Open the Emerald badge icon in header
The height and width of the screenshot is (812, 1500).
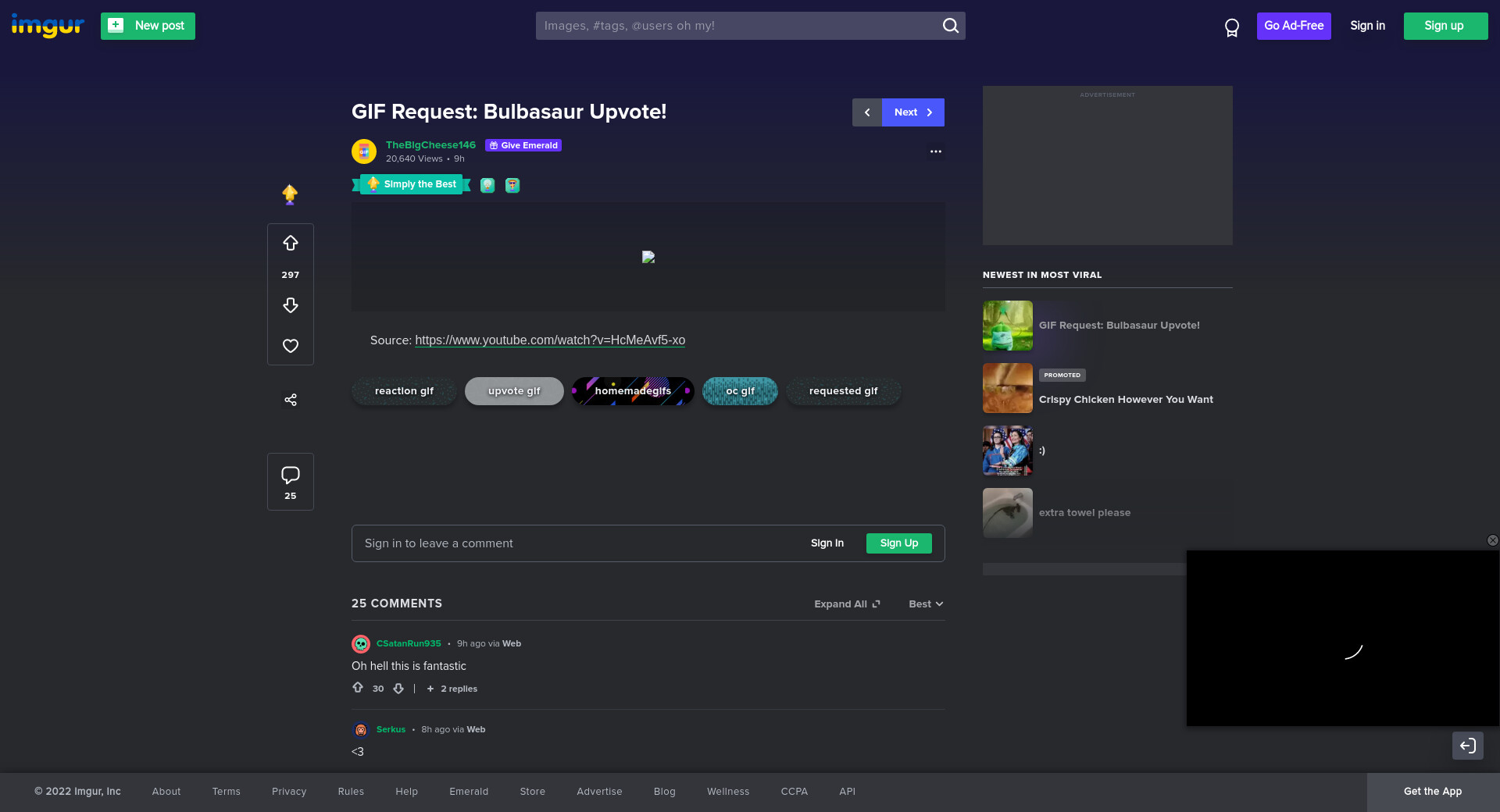pos(1231,27)
